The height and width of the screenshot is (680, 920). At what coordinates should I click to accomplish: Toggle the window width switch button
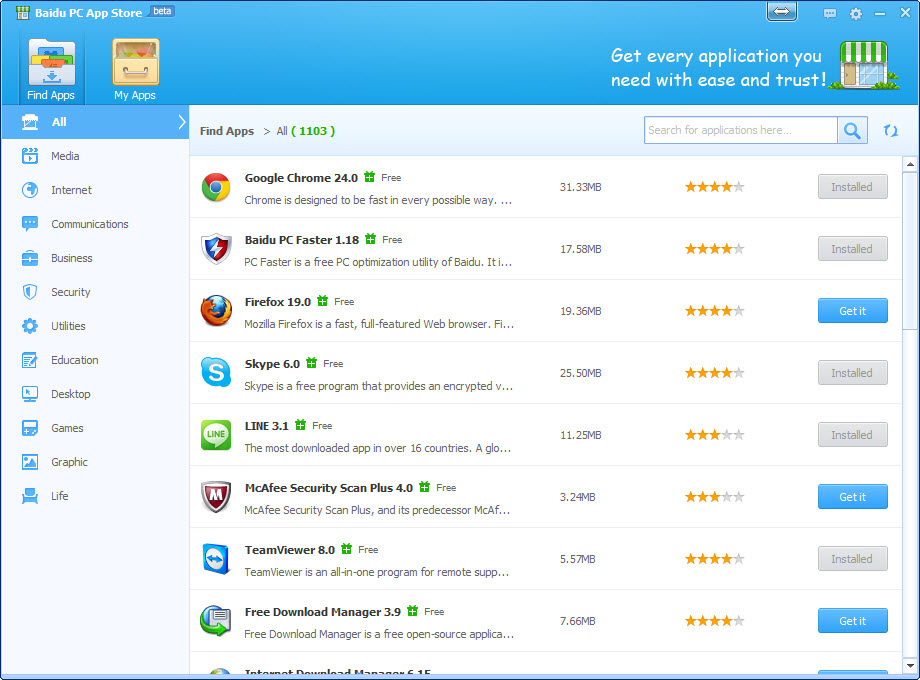pos(782,12)
